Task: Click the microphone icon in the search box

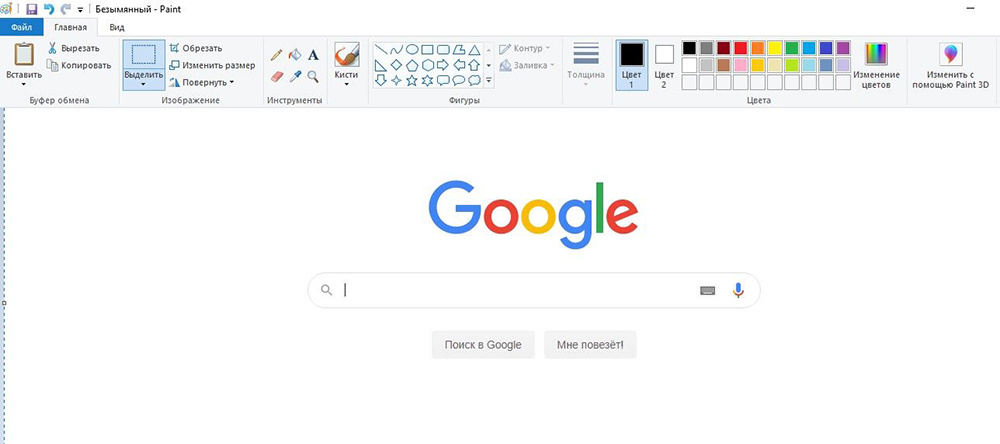Action: pos(738,290)
